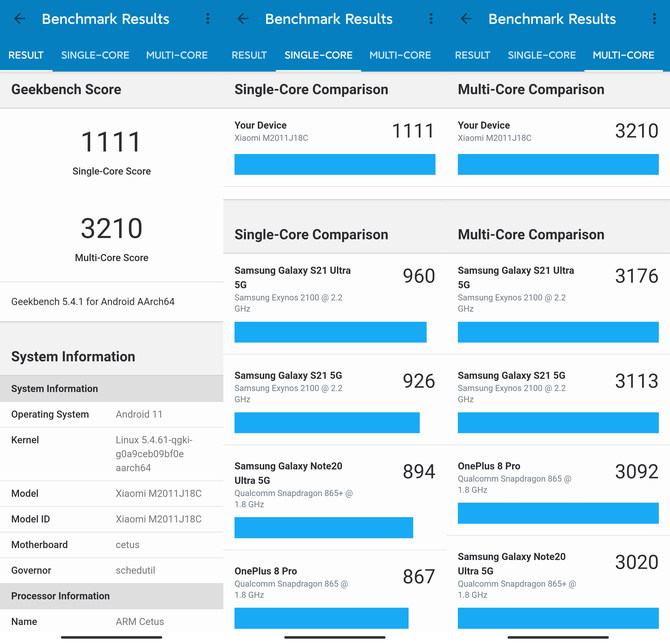Open the overflow menu in the left panel
The height and width of the screenshot is (643, 670).
point(208,18)
